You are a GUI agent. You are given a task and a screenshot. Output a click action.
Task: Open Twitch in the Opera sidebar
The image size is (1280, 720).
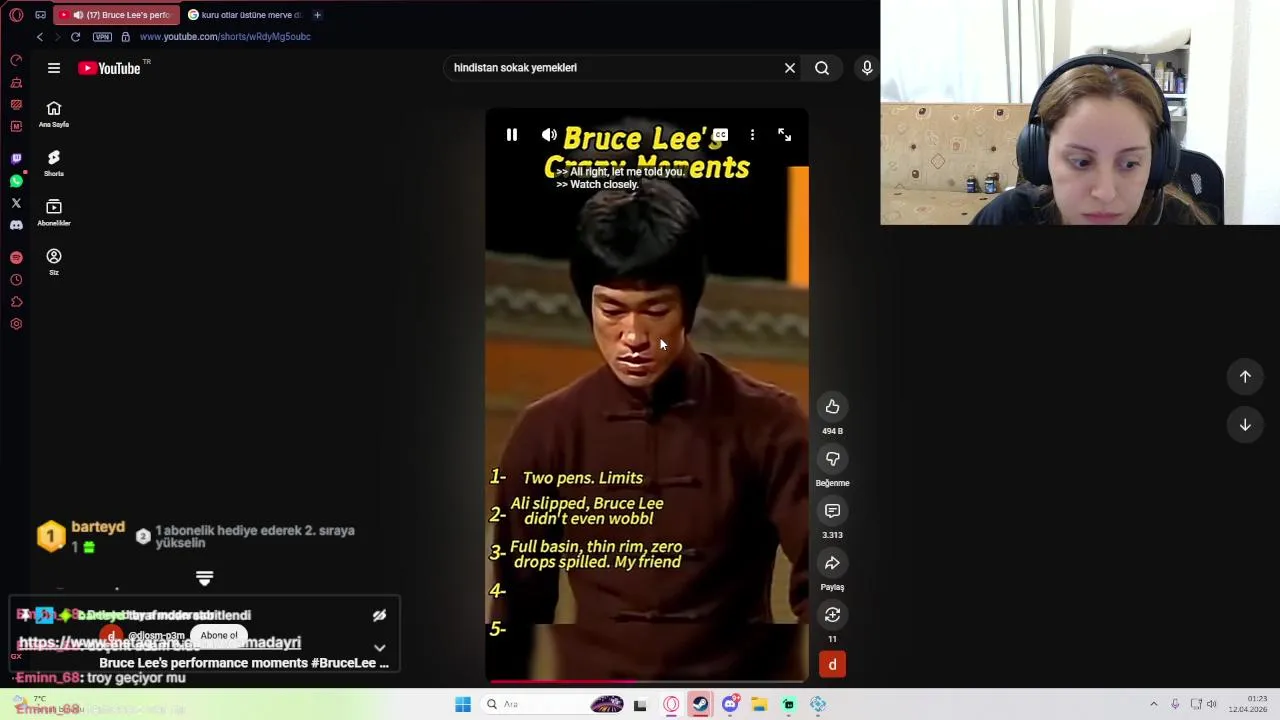tap(16, 158)
